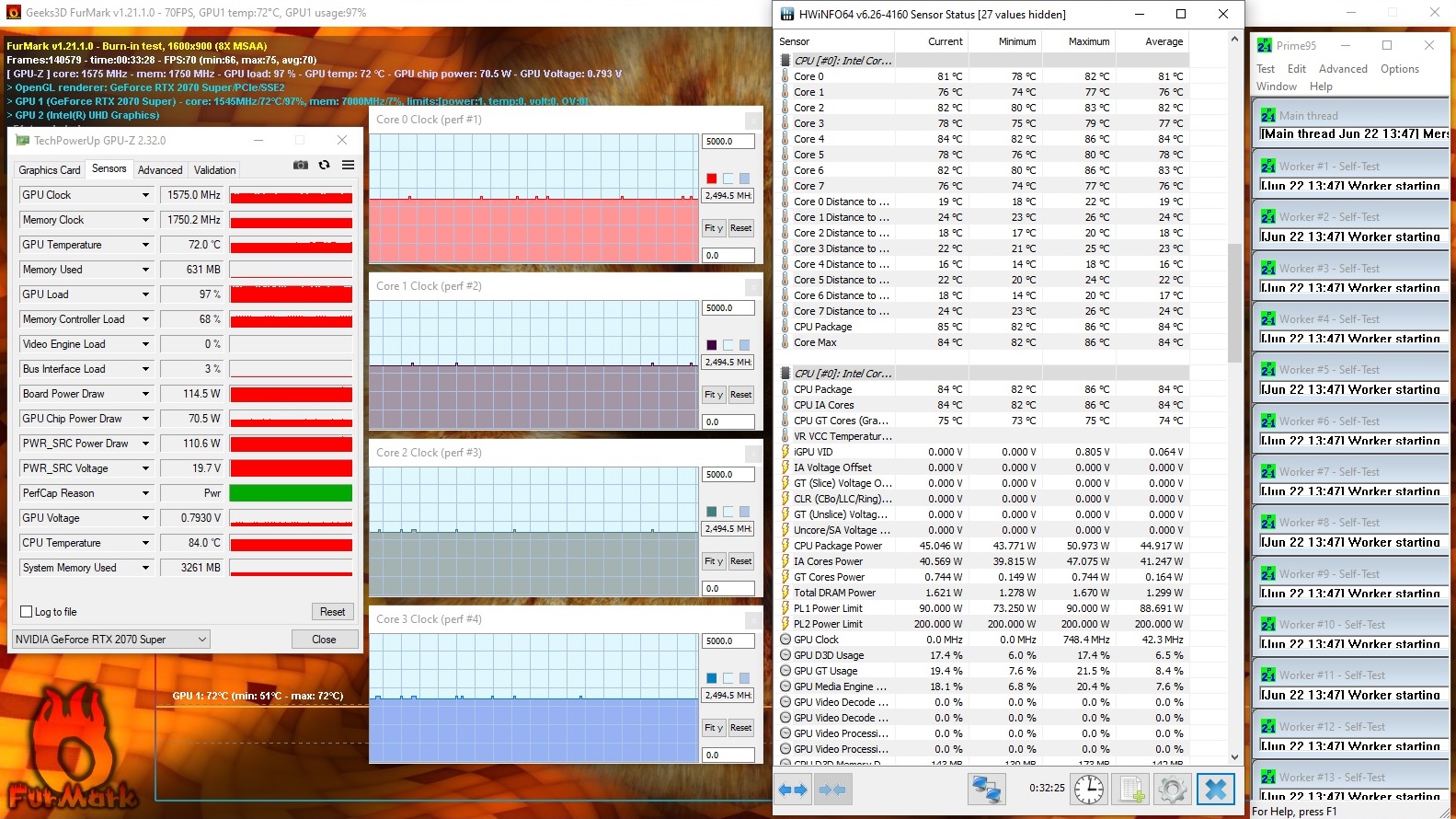Click the GPU-Z title bar card icon
The height and width of the screenshot is (819, 1456).
(23, 141)
